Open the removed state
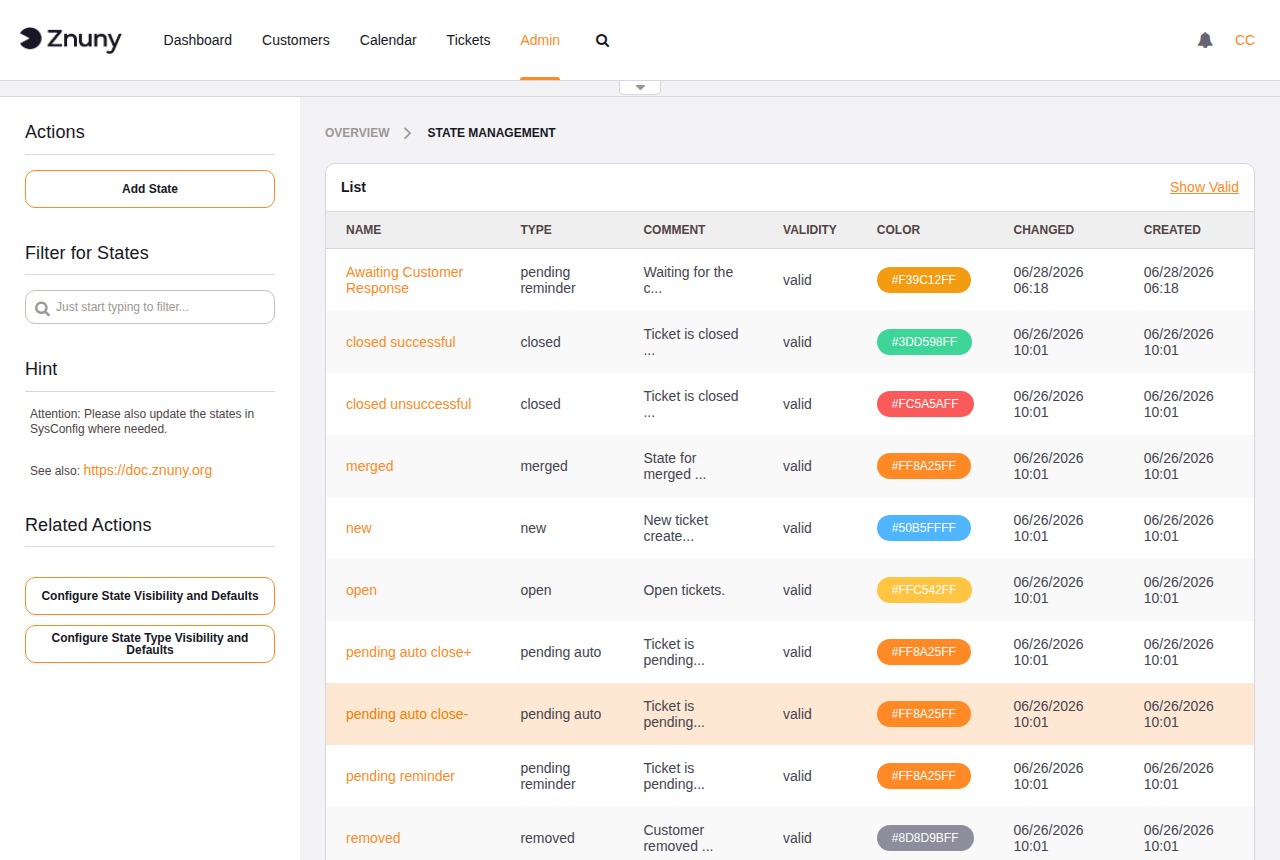 373,838
